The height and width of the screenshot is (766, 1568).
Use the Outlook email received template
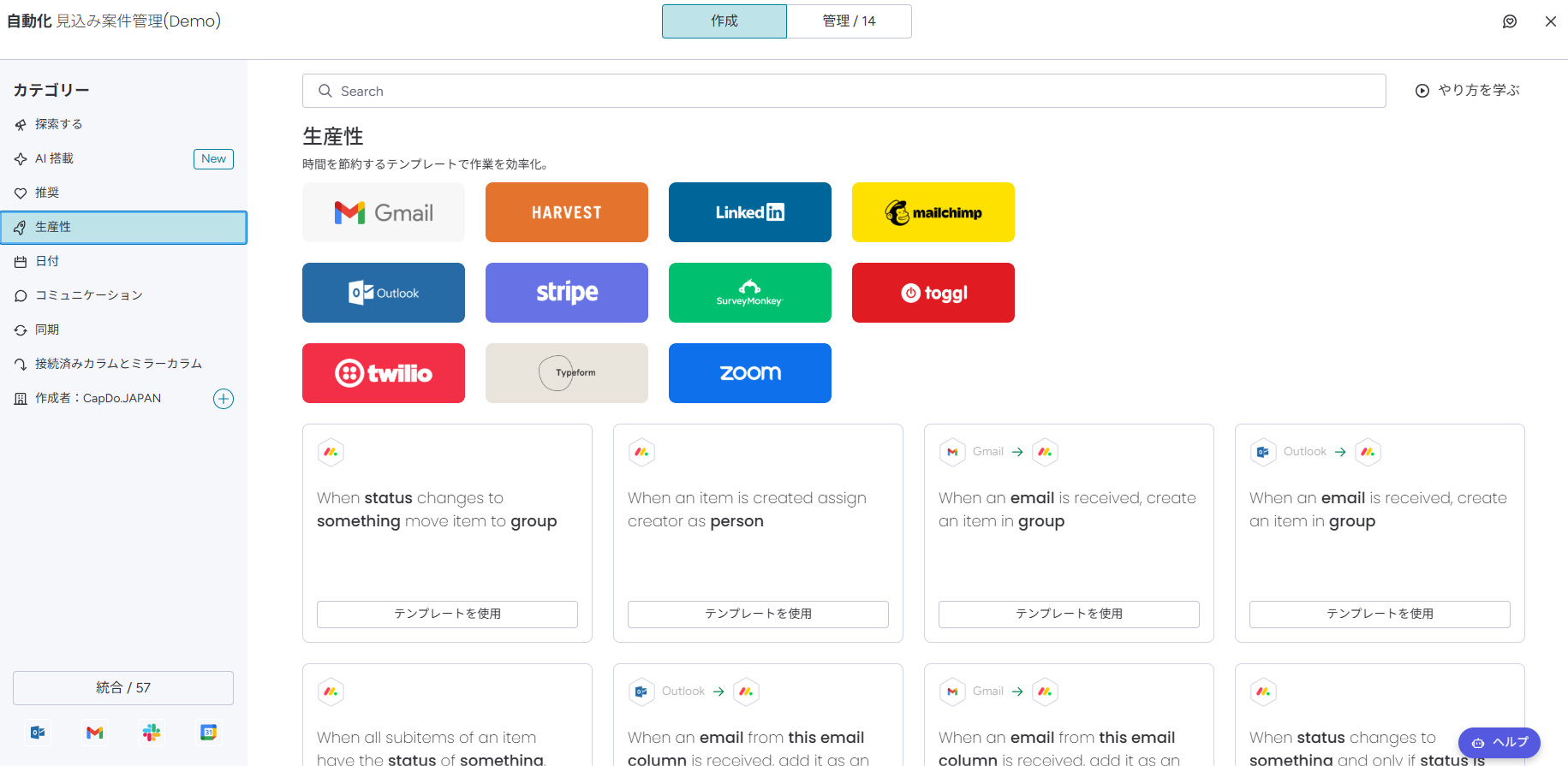pyautogui.click(x=1380, y=614)
